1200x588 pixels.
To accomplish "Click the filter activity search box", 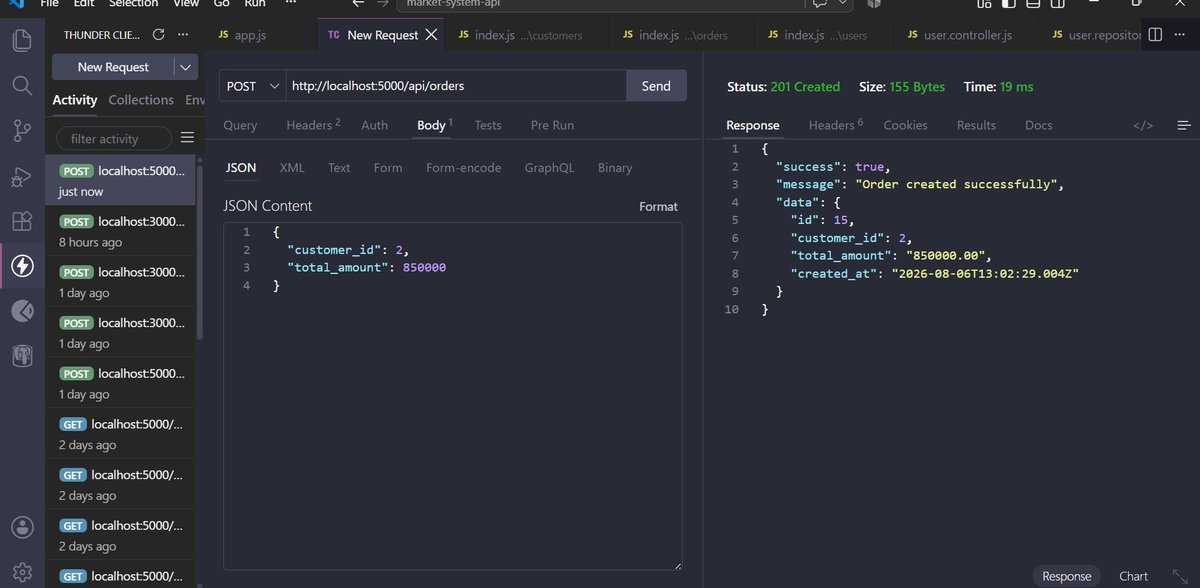I will pyautogui.click(x=114, y=138).
